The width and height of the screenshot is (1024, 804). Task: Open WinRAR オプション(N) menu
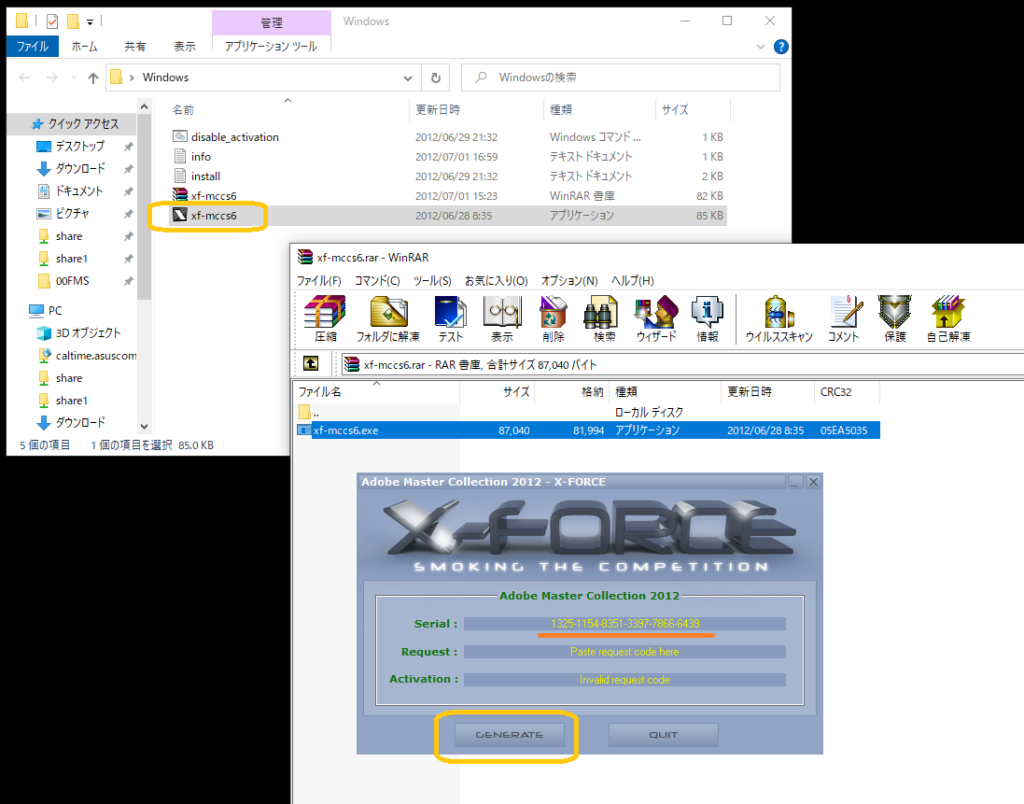coord(569,280)
